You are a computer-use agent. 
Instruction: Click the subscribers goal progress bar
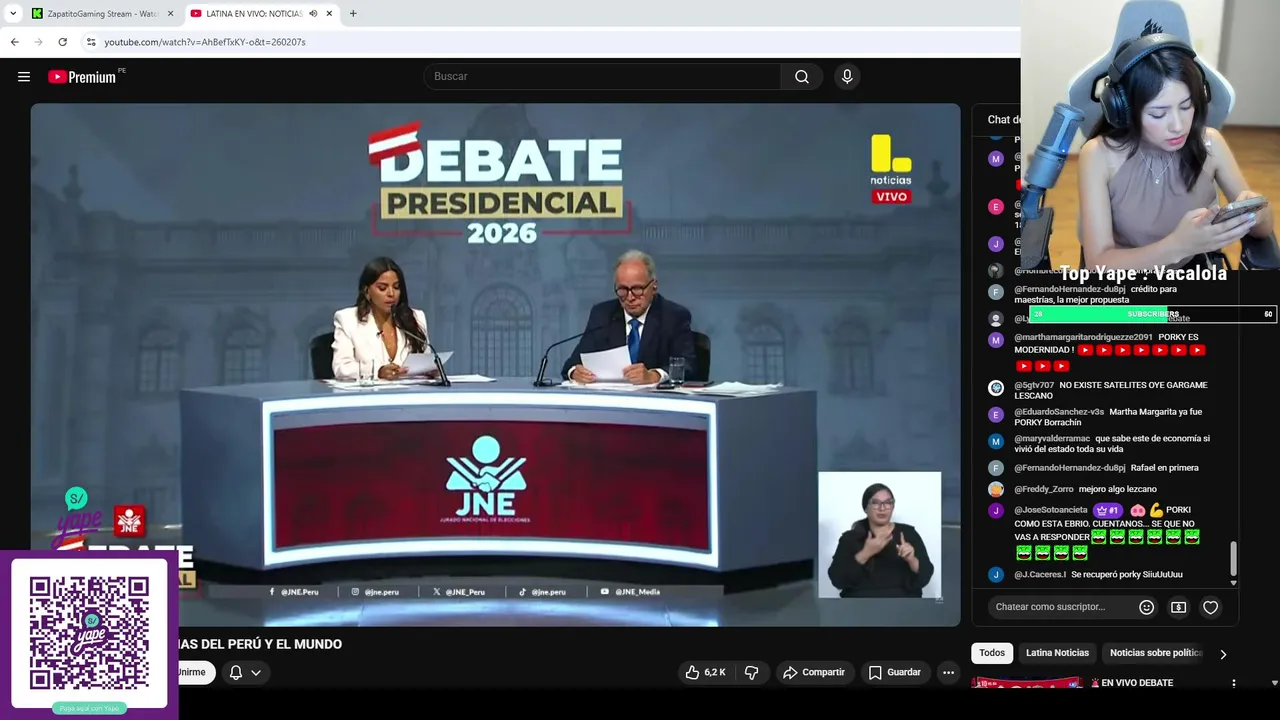pyautogui.click(x=1151, y=314)
